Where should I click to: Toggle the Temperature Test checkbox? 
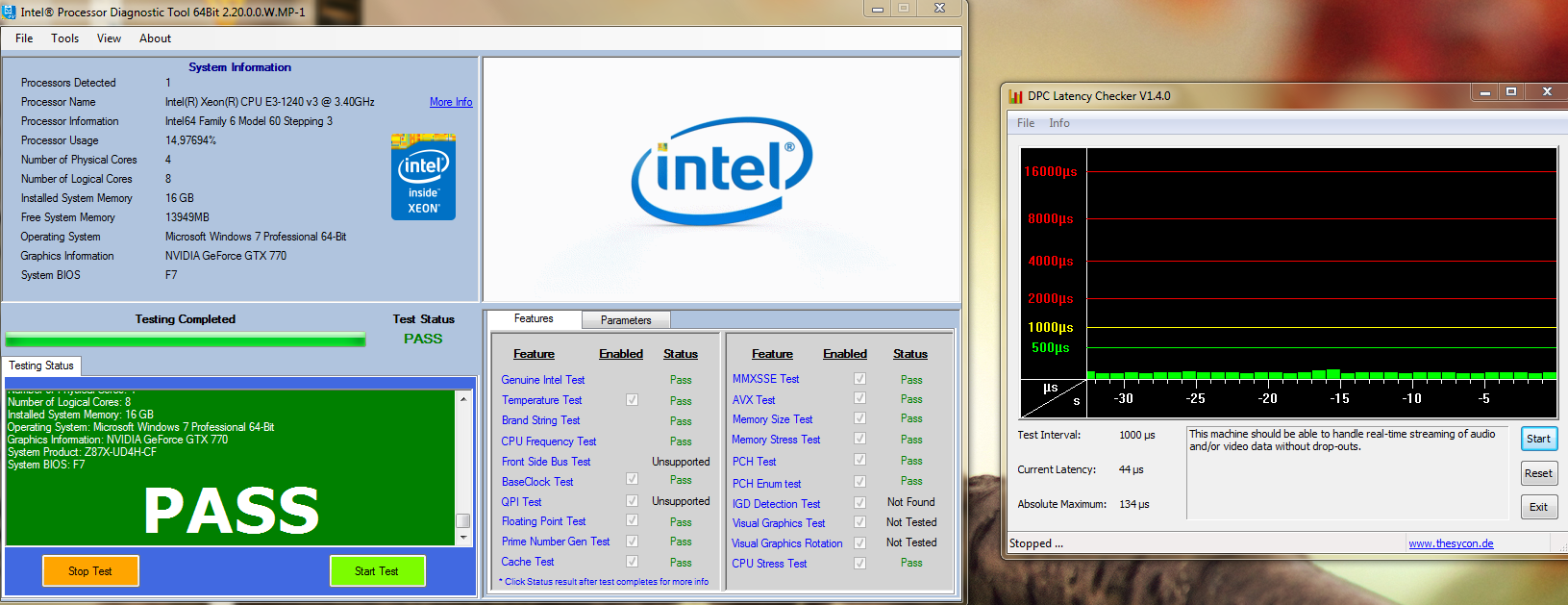632,400
